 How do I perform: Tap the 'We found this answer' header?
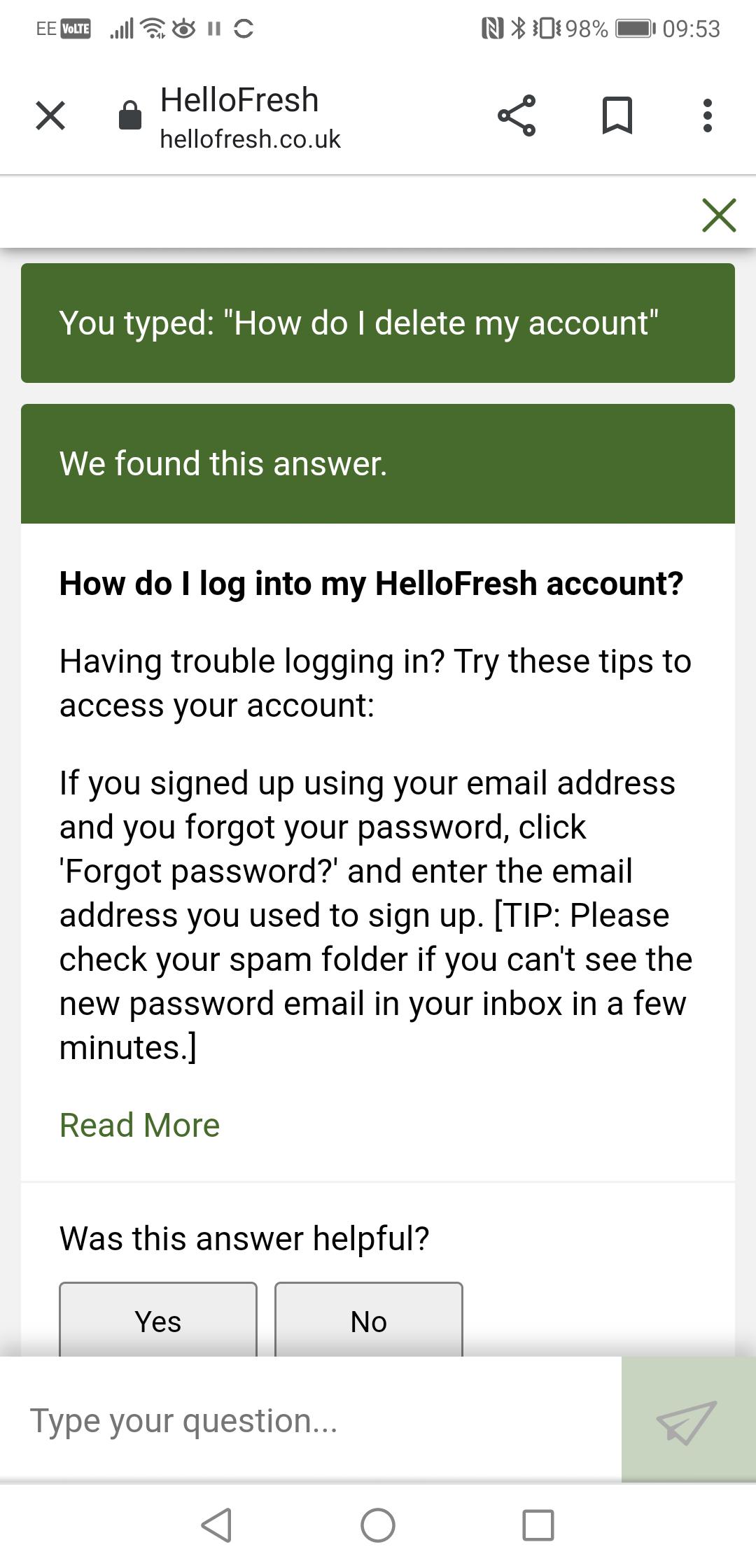tap(378, 463)
